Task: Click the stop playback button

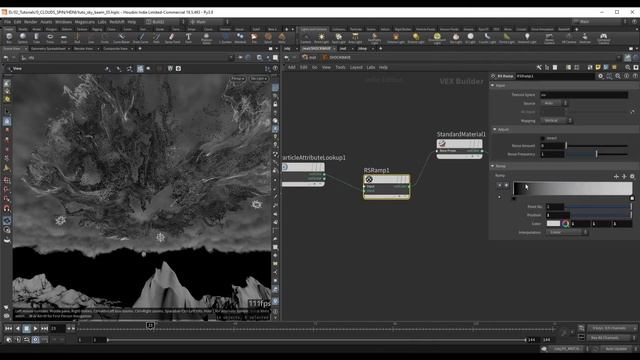Action: (x=27, y=329)
